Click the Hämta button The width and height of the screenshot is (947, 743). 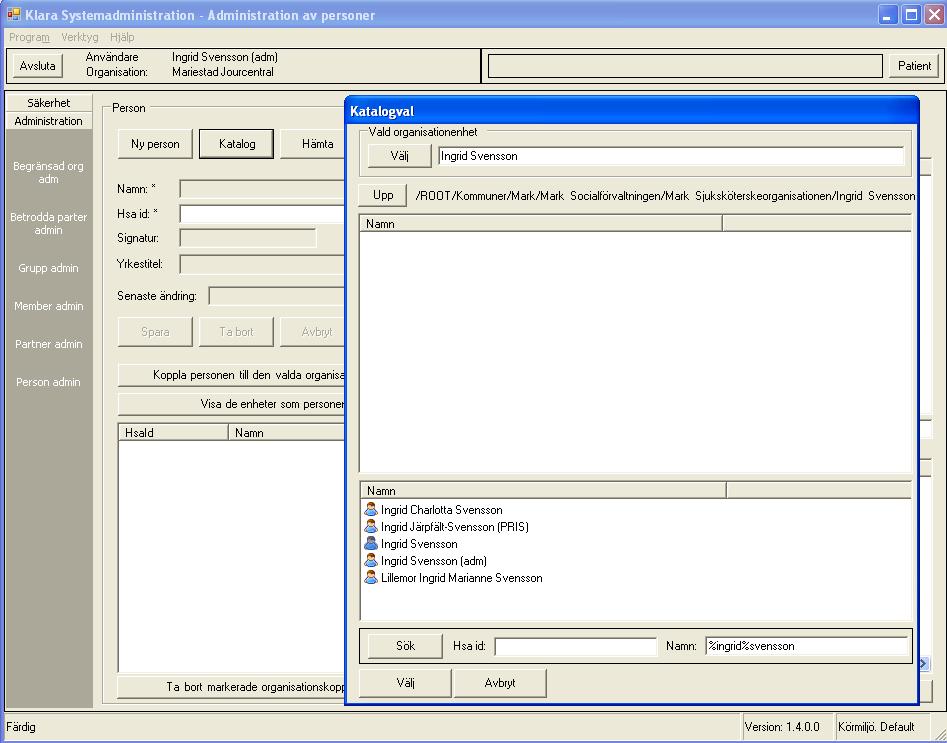(313, 144)
